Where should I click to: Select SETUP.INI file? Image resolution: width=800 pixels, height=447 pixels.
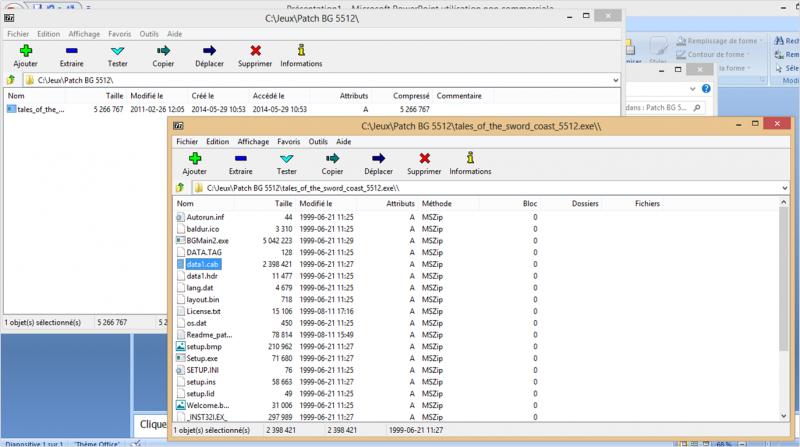202,369
